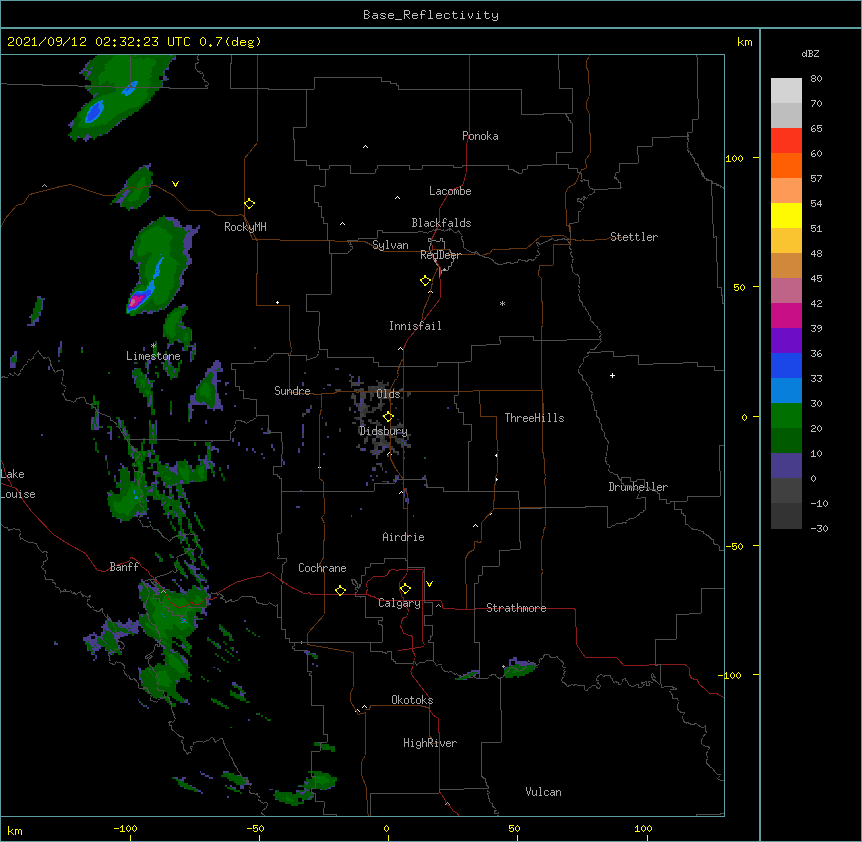Click the 50 tick on horizontal axis
The height and width of the screenshot is (842, 862).
(514, 828)
